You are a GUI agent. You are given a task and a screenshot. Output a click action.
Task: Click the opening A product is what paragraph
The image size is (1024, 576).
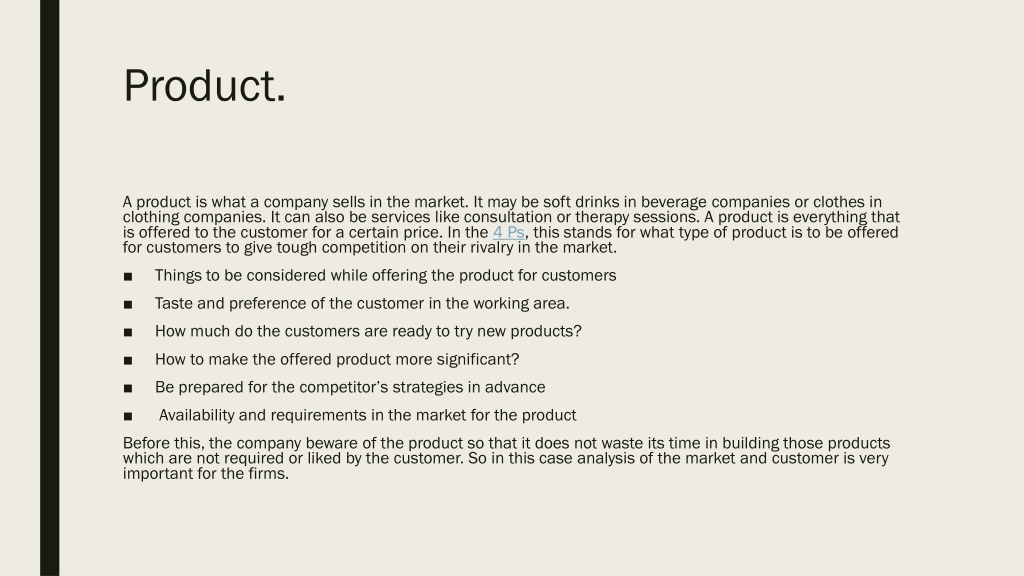coord(511,225)
